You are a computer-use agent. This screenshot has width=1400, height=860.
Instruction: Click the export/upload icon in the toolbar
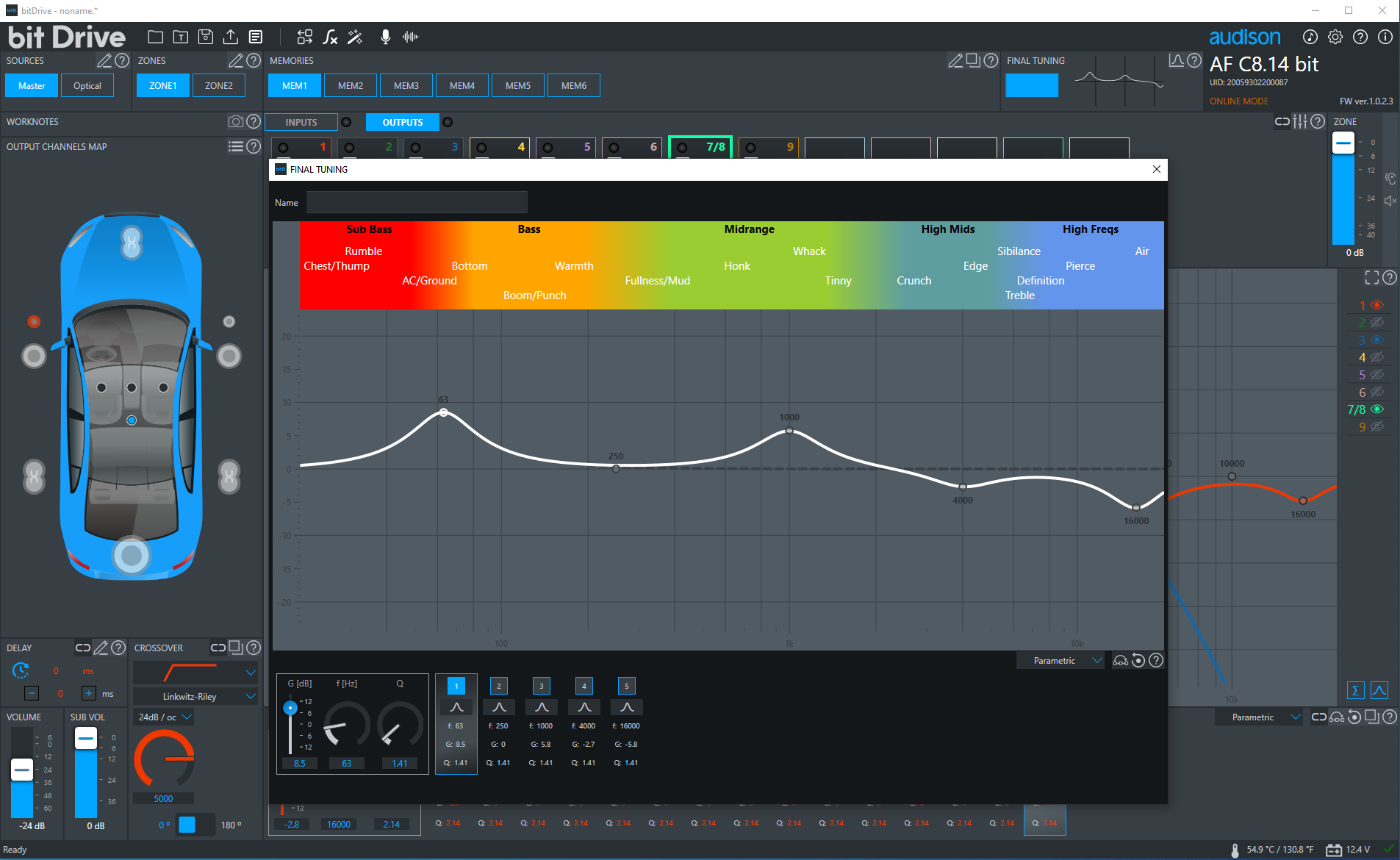231,36
